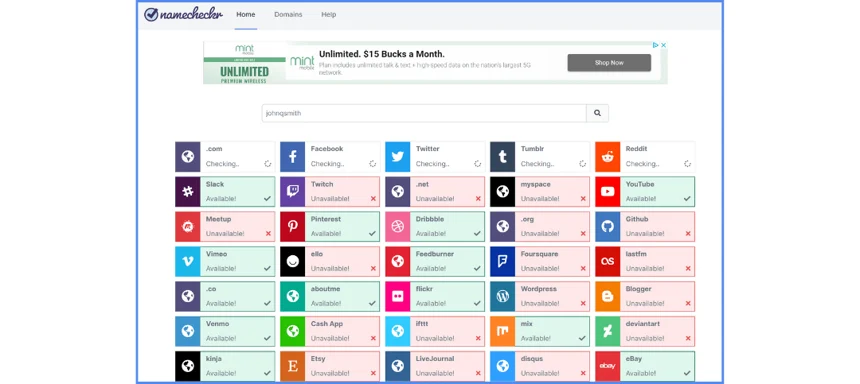
Task: Click the kinja globe icon
Action: (188, 366)
